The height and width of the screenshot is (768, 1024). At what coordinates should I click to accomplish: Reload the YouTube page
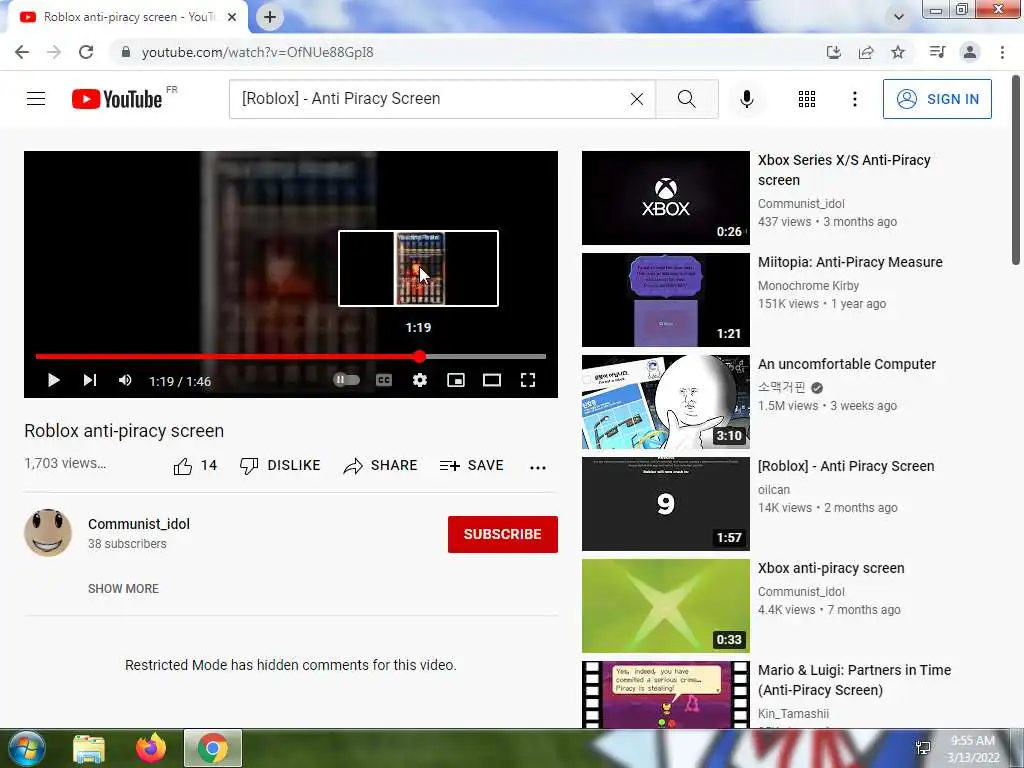click(86, 52)
